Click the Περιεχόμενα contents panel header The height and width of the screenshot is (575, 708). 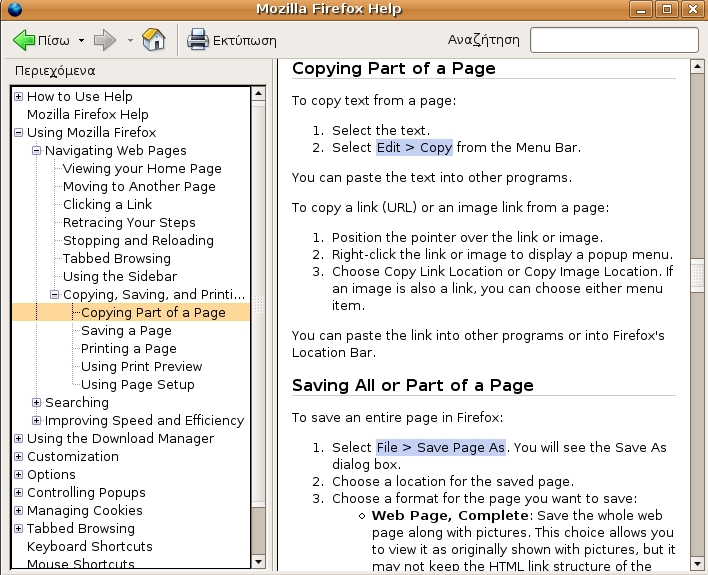55,71
